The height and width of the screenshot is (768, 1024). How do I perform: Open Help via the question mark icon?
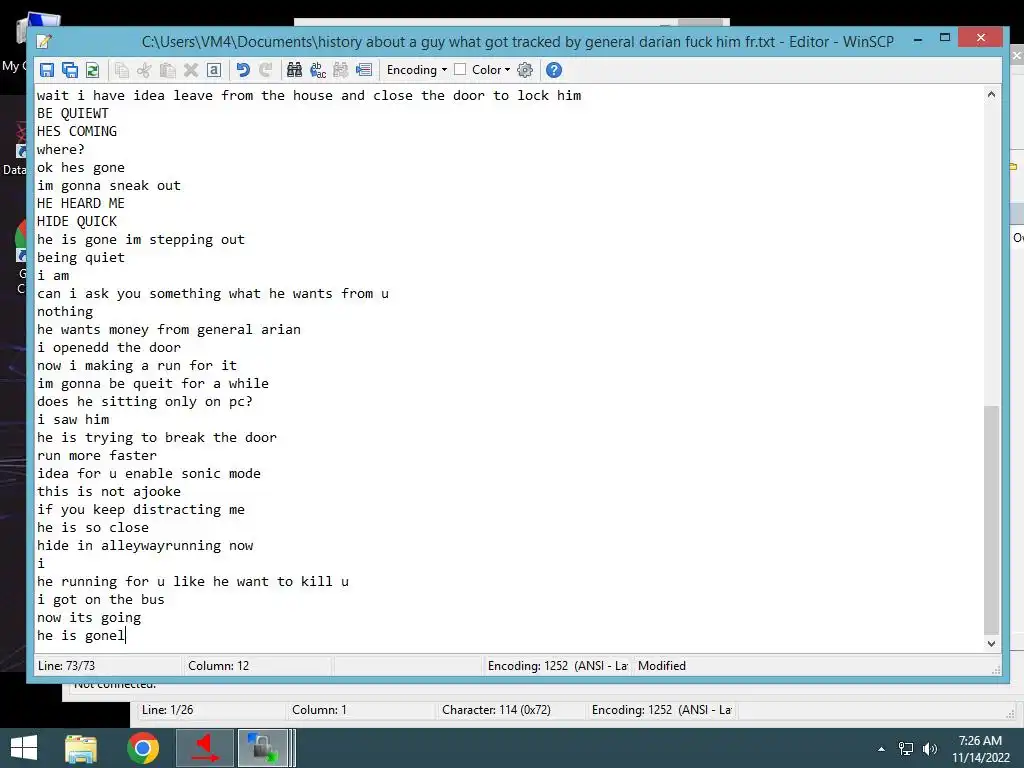554,70
